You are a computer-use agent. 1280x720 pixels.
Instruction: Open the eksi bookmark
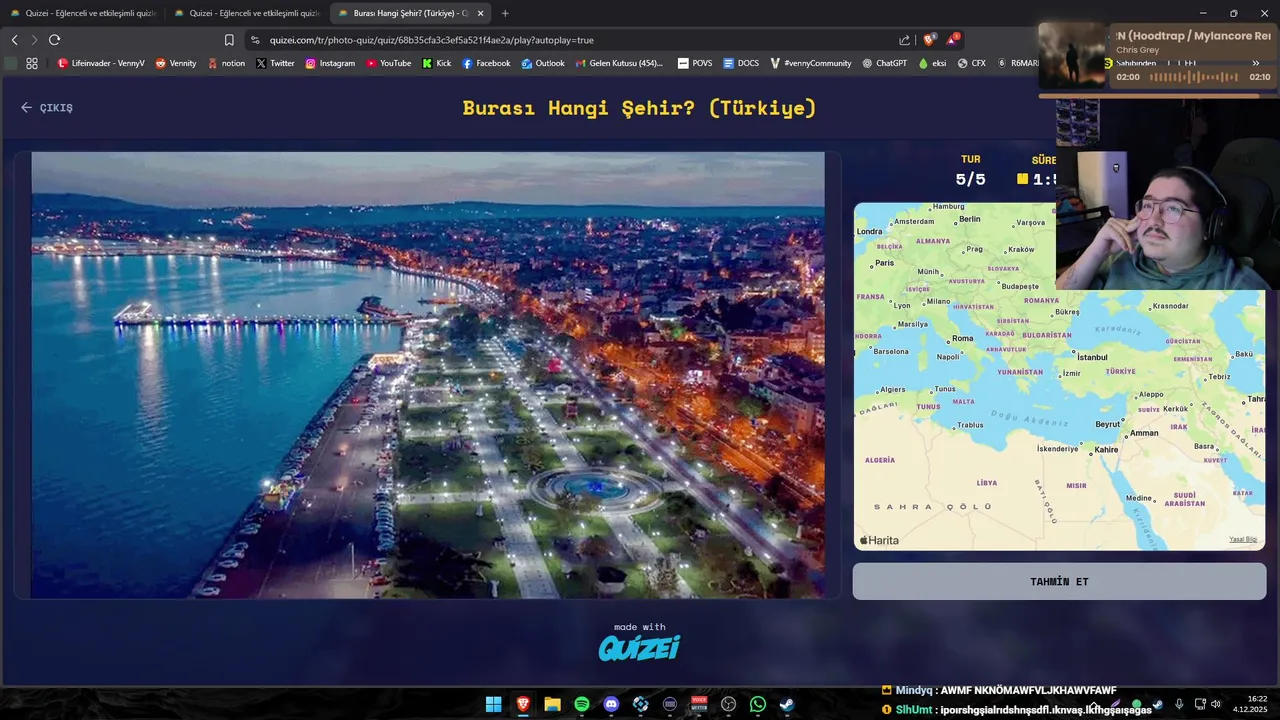coord(932,63)
